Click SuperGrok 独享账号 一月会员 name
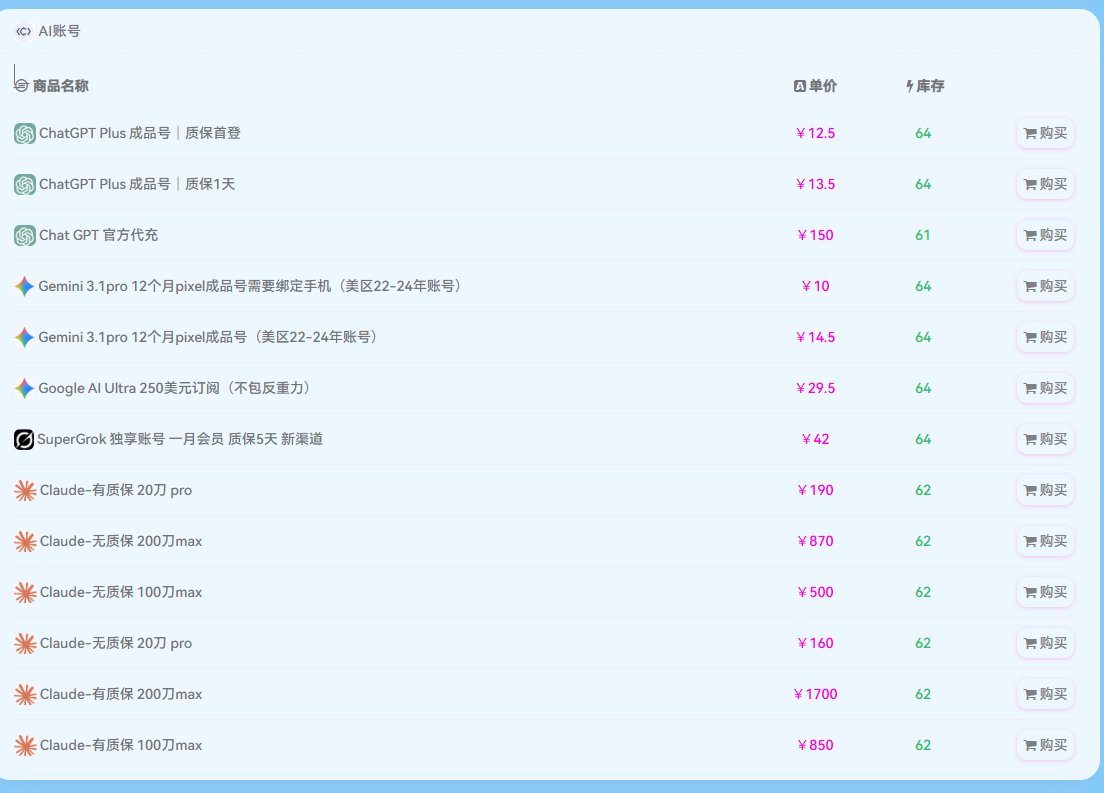The height and width of the screenshot is (793, 1104). 180,439
